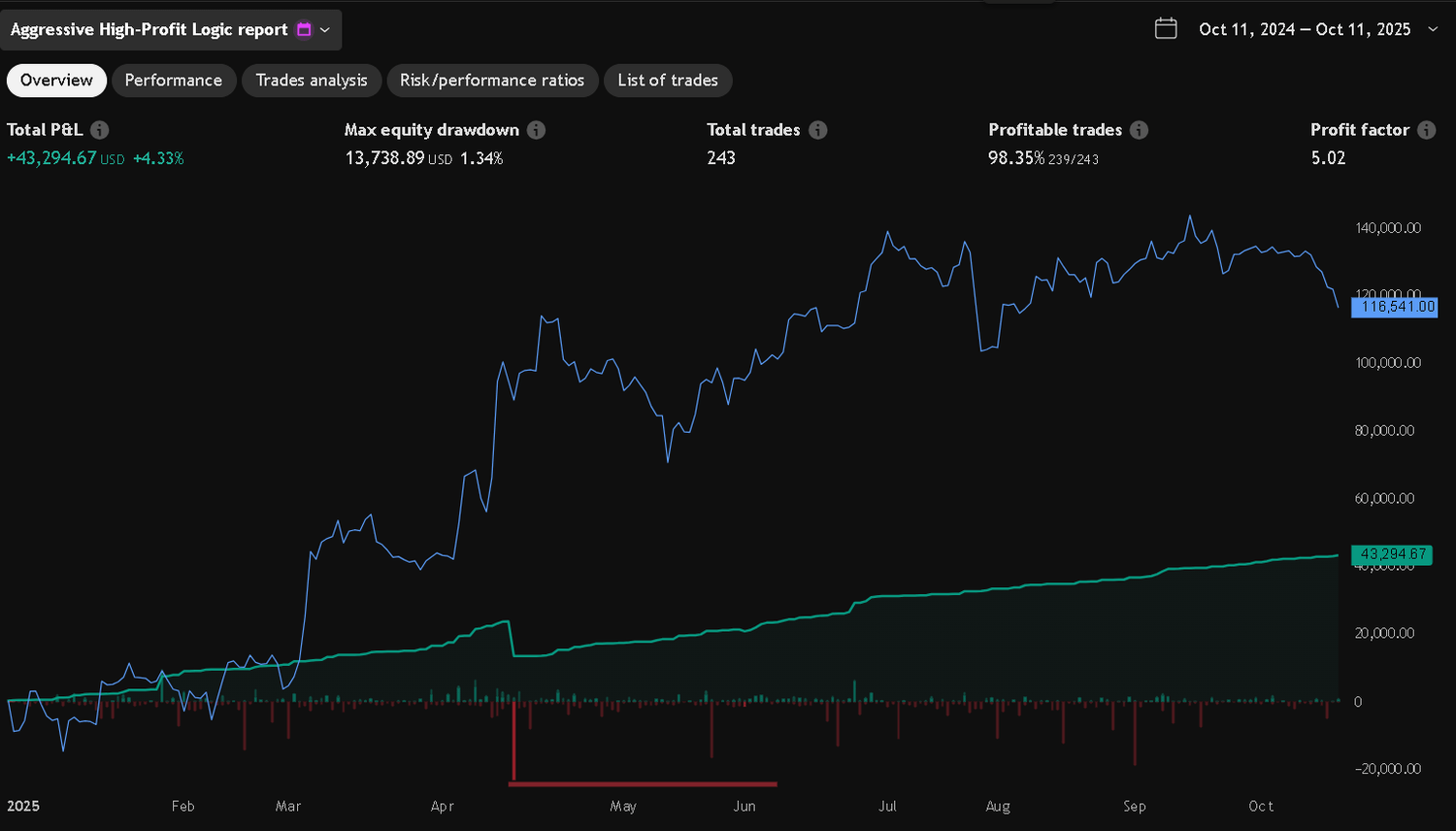Expand the chevron next to the report title

tap(325, 30)
